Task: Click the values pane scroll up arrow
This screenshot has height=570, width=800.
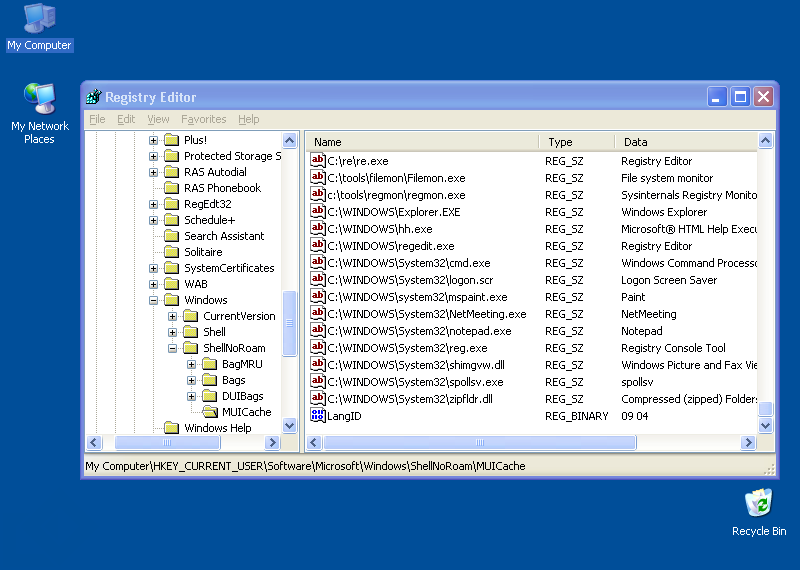Action: click(x=765, y=140)
